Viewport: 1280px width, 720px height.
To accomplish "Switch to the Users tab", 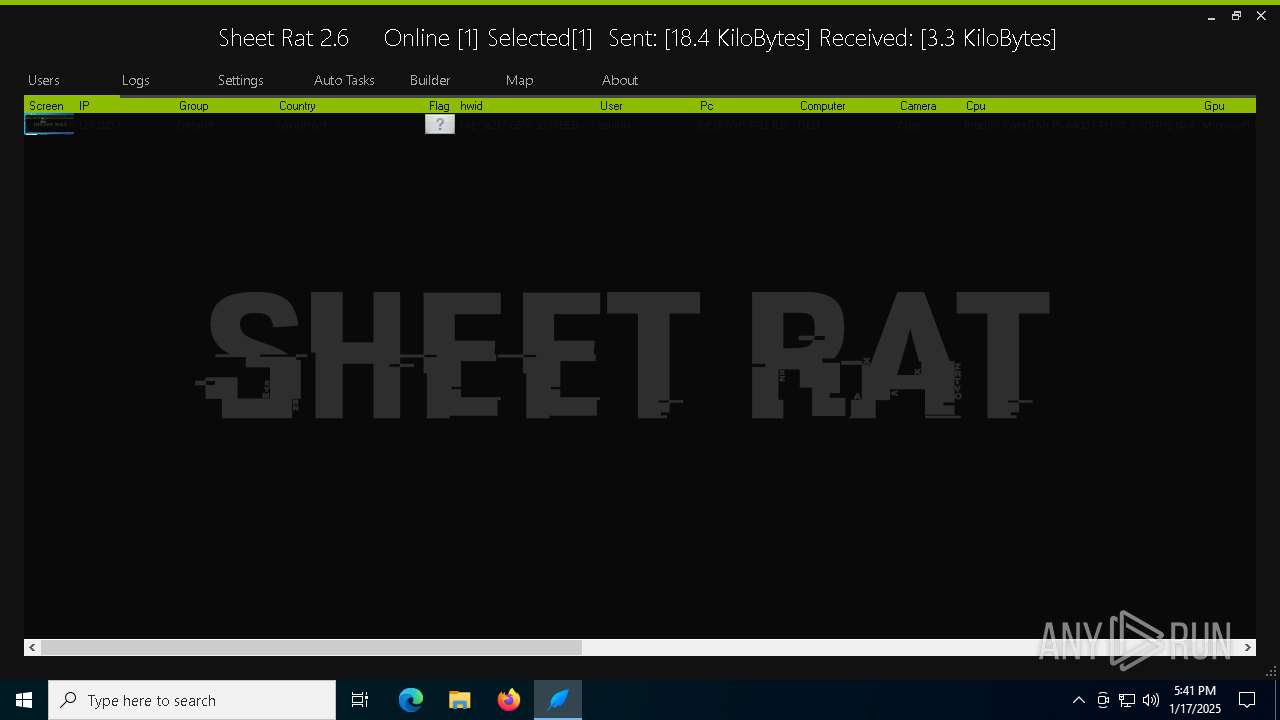I will [44, 80].
